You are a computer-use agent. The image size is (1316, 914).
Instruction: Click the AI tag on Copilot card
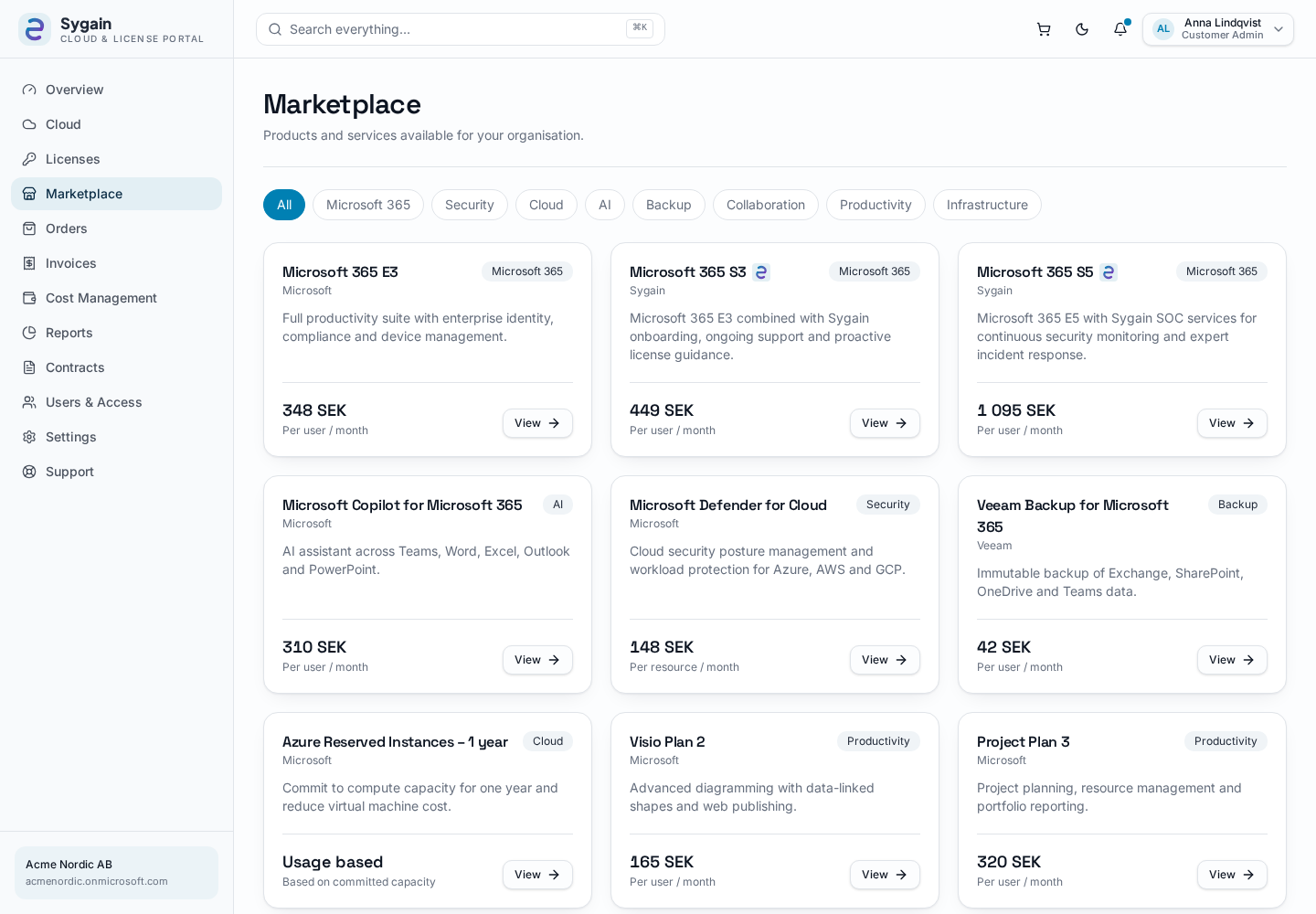[x=557, y=505]
